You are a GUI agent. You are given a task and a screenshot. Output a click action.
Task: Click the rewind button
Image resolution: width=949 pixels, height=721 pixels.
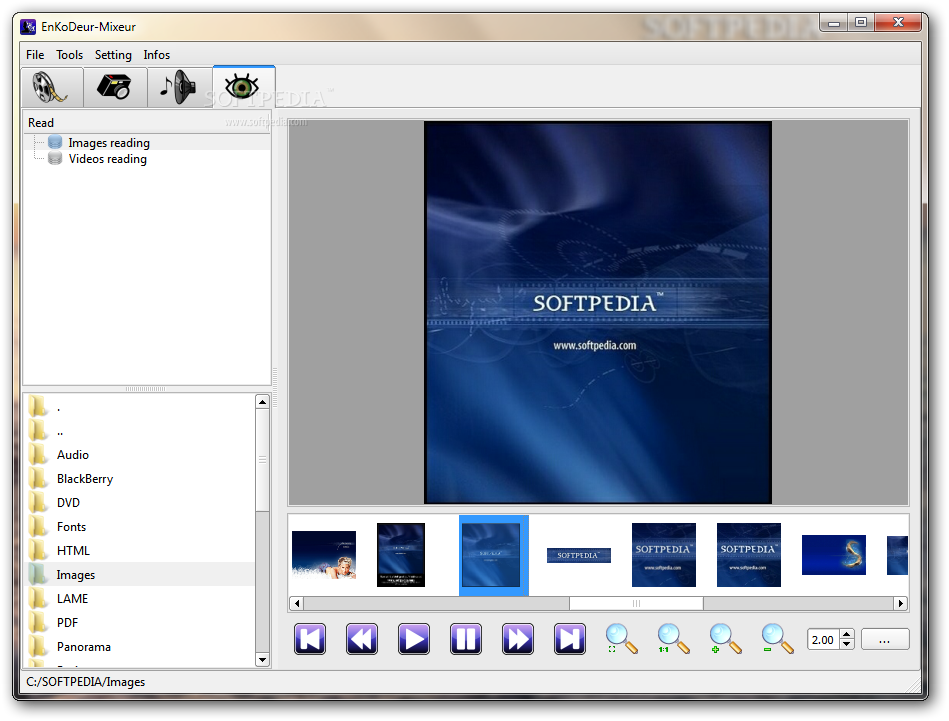(x=362, y=639)
